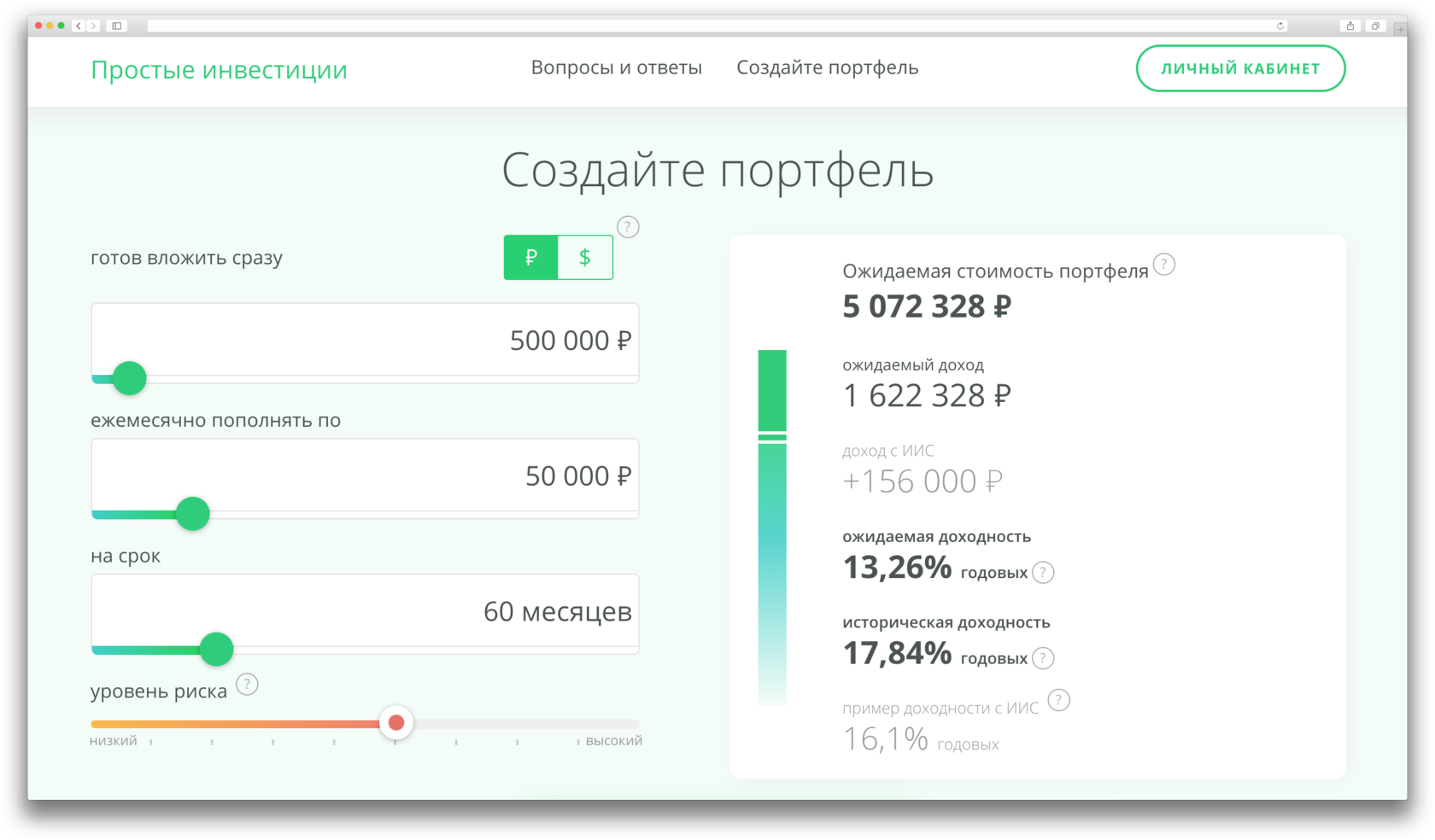Open a new tab with plus icon

tap(1400, 29)
